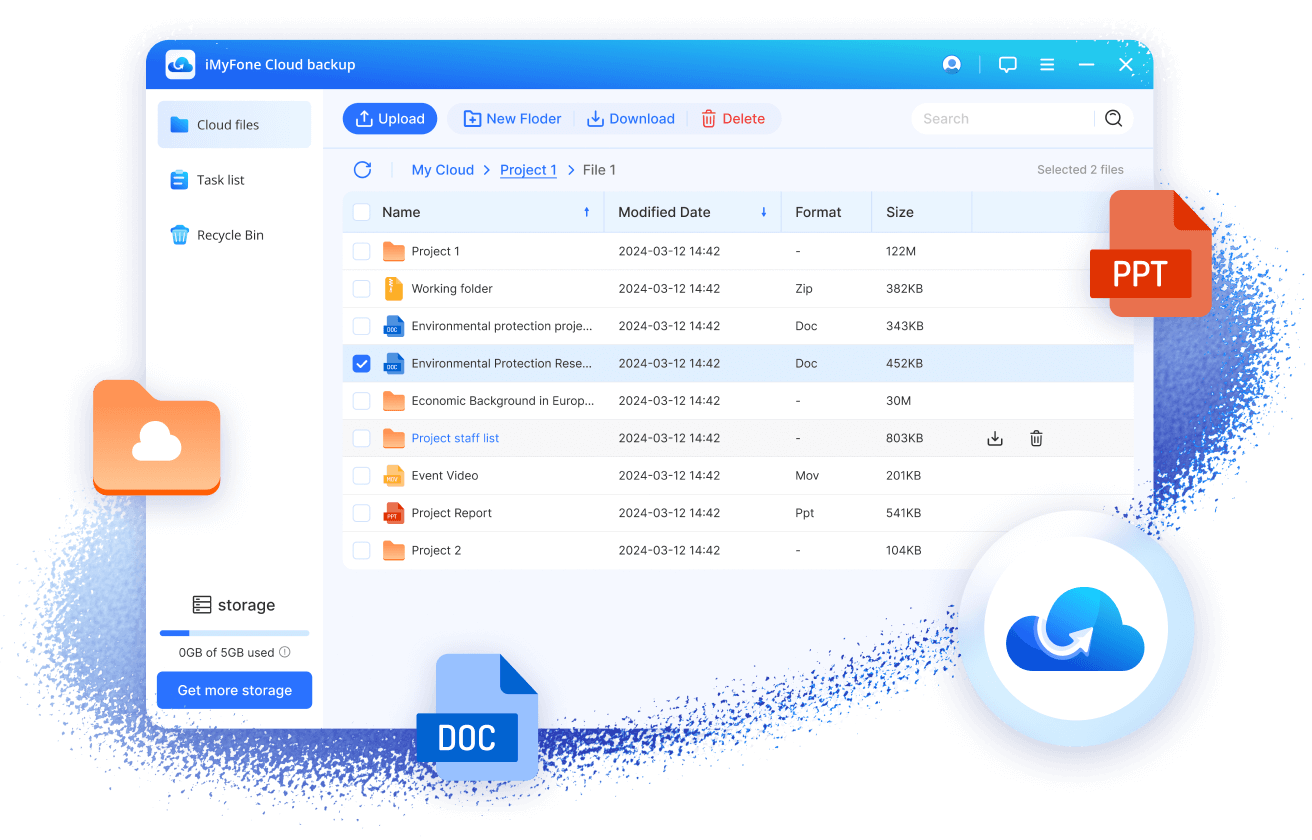Click the Event Video file name
1312x840 pixels.
tap(445, 476)
